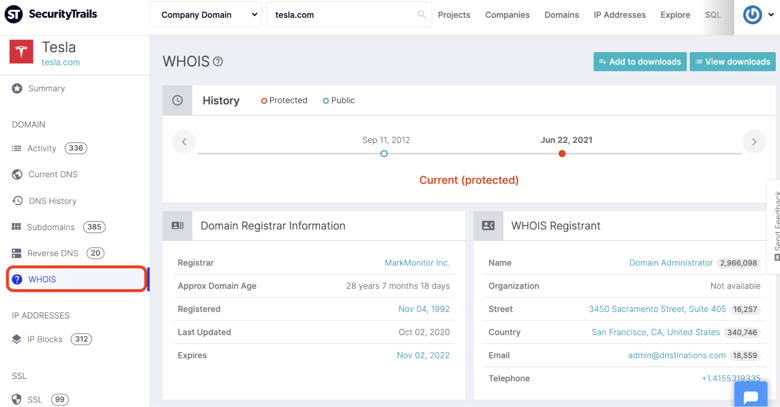Select the Sep 11, 2012 timeline point
Screen dimensions: 780x407
(384, 154)
